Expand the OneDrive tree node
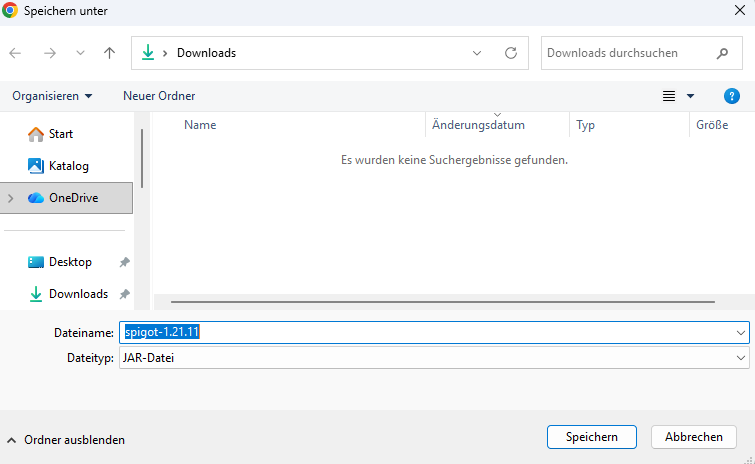This screenshot has height=464, width=755. 11,198
